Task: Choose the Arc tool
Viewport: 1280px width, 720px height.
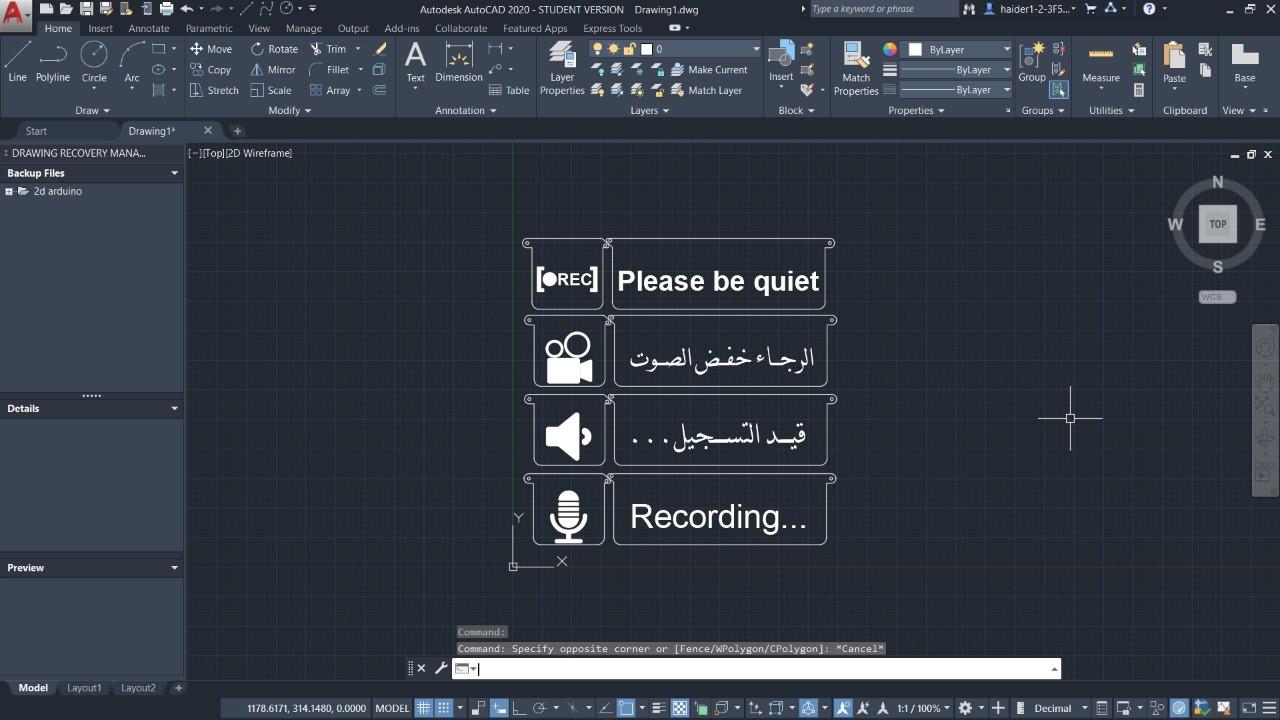Action: click(x=132, y=62)
